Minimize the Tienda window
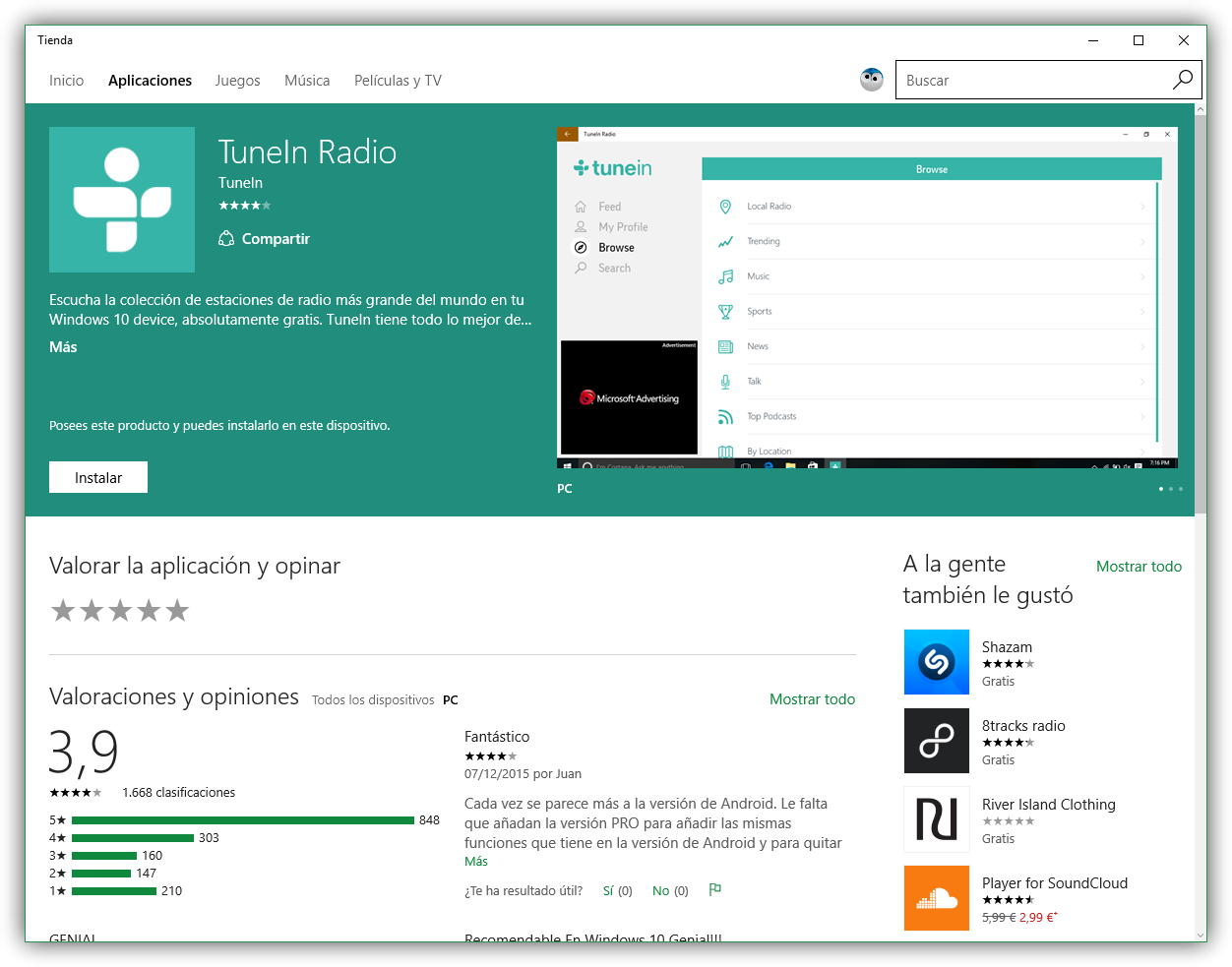Viewport: 1232px width, 967px height. click(x=1093, y=40)
